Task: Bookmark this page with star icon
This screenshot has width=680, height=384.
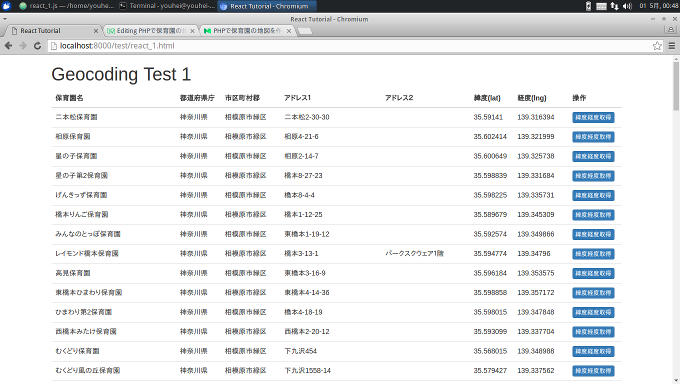Action: click(x=657, y=46)
